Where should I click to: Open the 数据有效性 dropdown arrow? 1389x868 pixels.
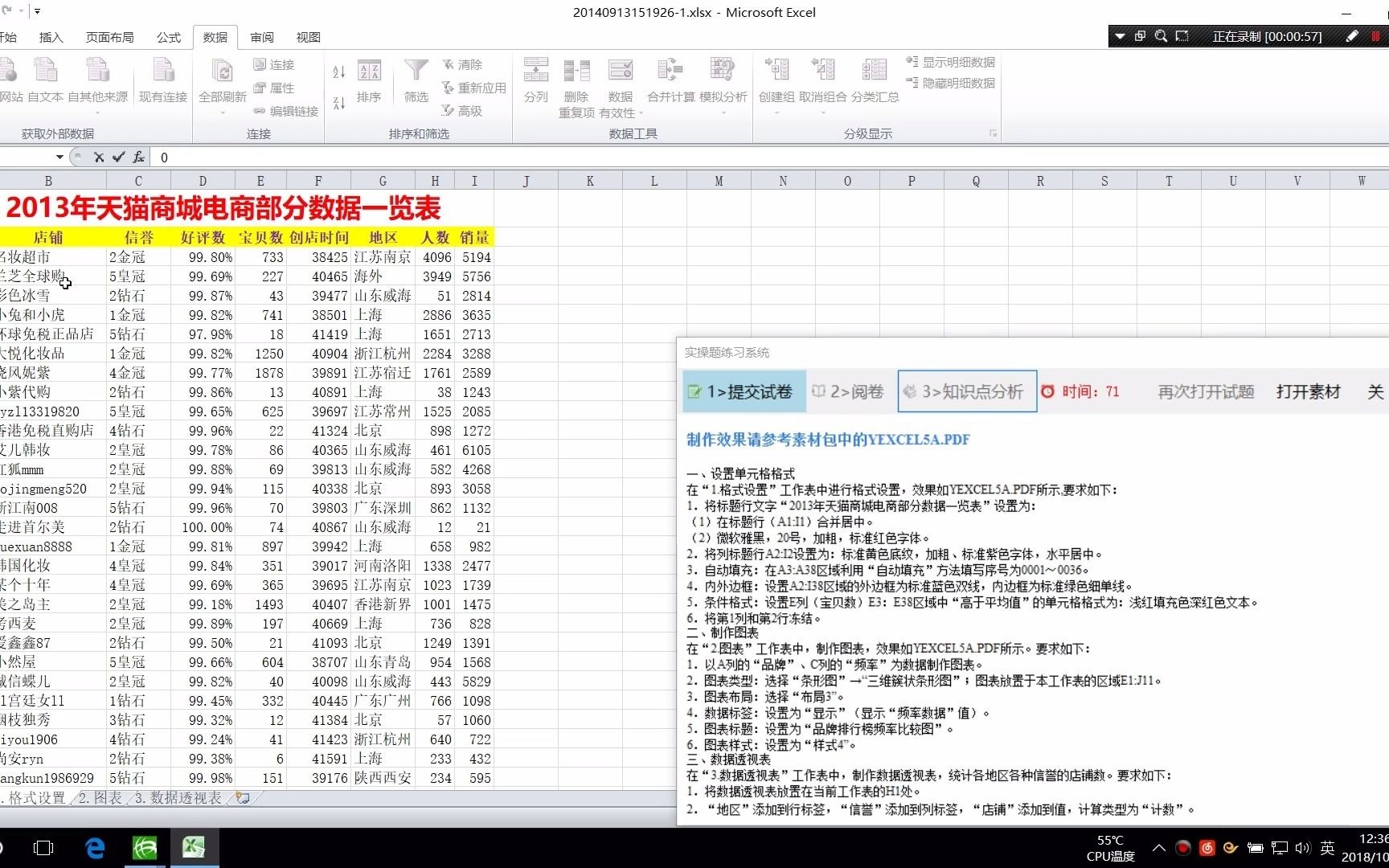point(640,113)
